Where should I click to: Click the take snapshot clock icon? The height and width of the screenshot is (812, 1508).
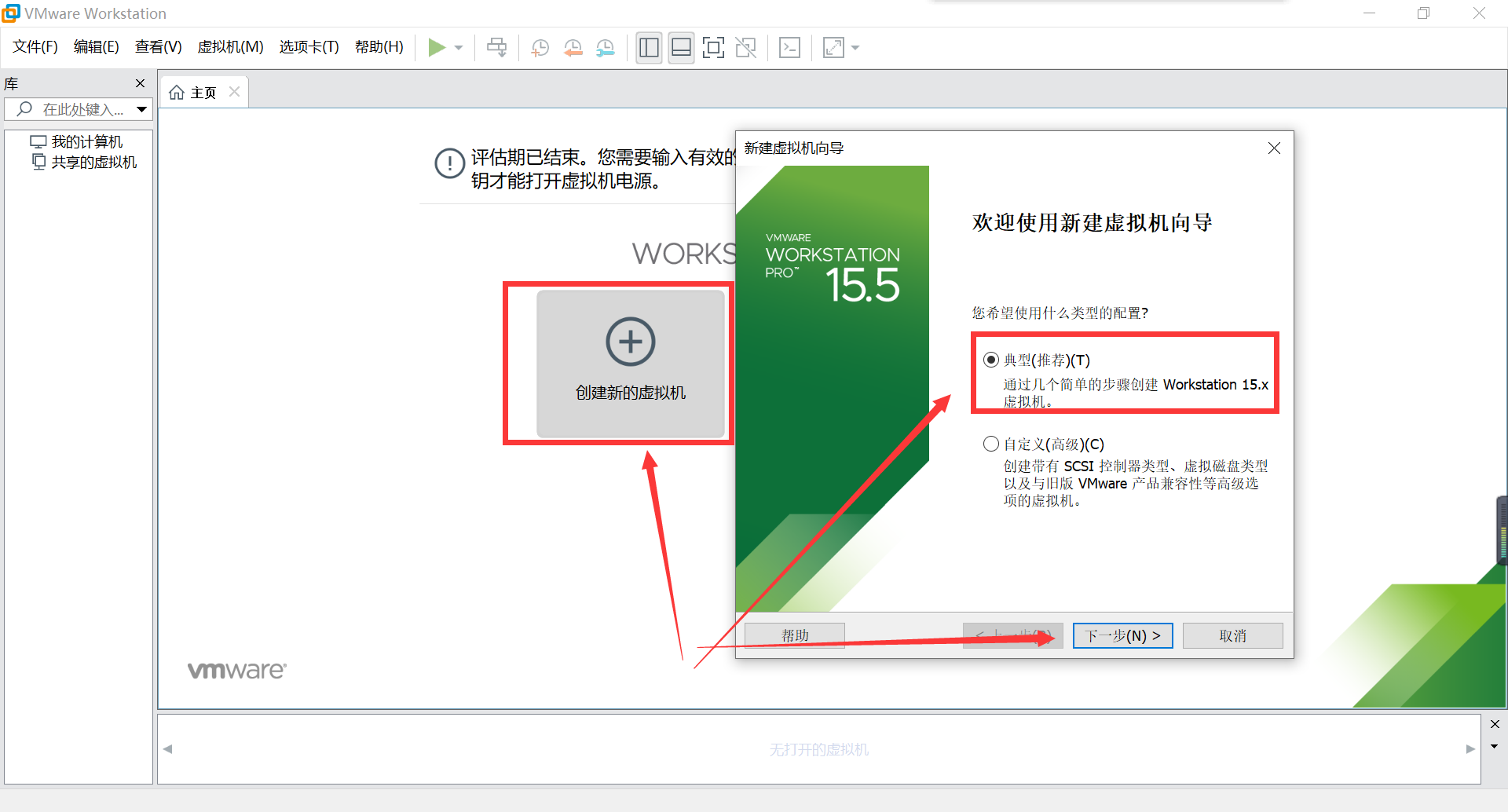(x=540, y=48)
